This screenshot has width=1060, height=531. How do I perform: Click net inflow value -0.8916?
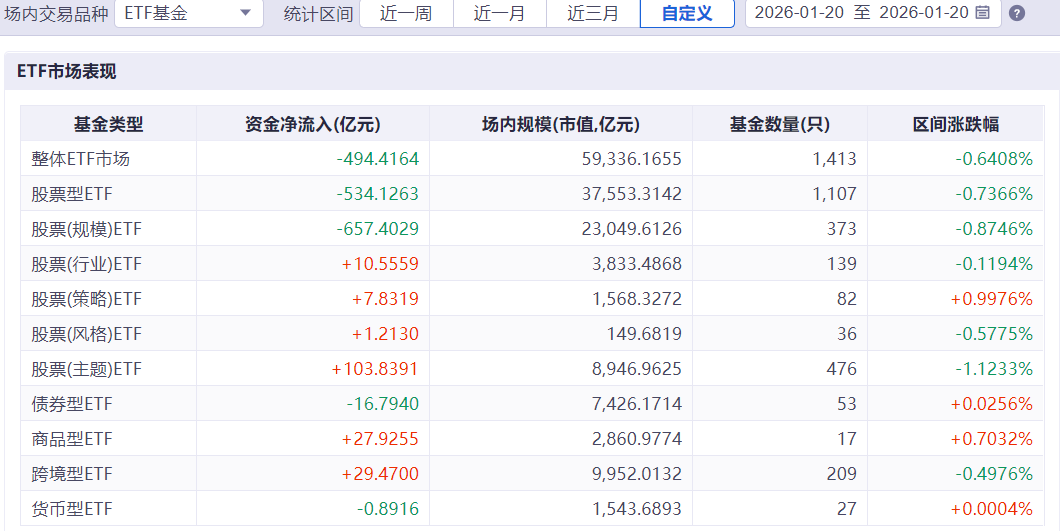[388, 509]
